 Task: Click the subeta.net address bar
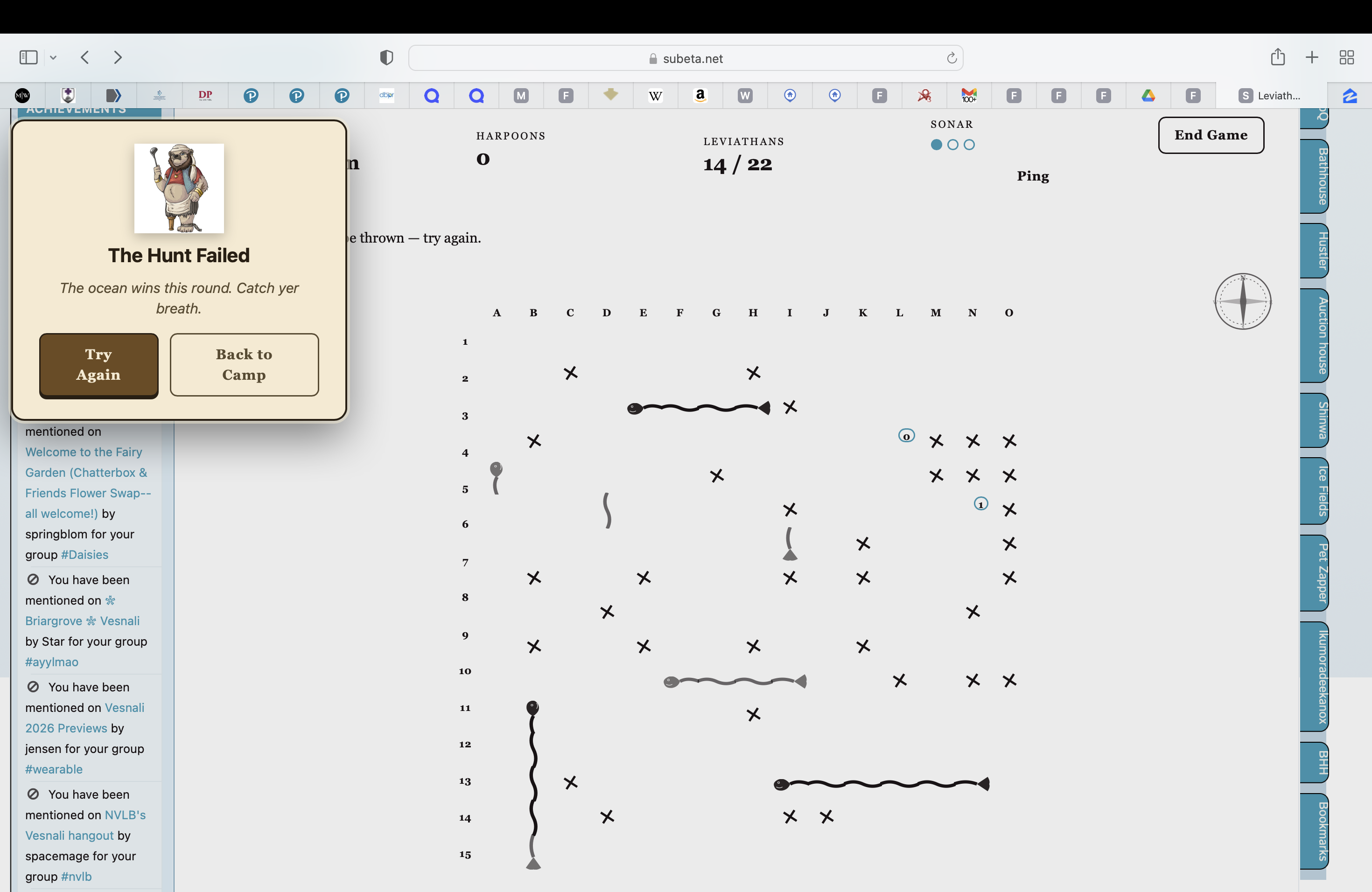(685, 58)
